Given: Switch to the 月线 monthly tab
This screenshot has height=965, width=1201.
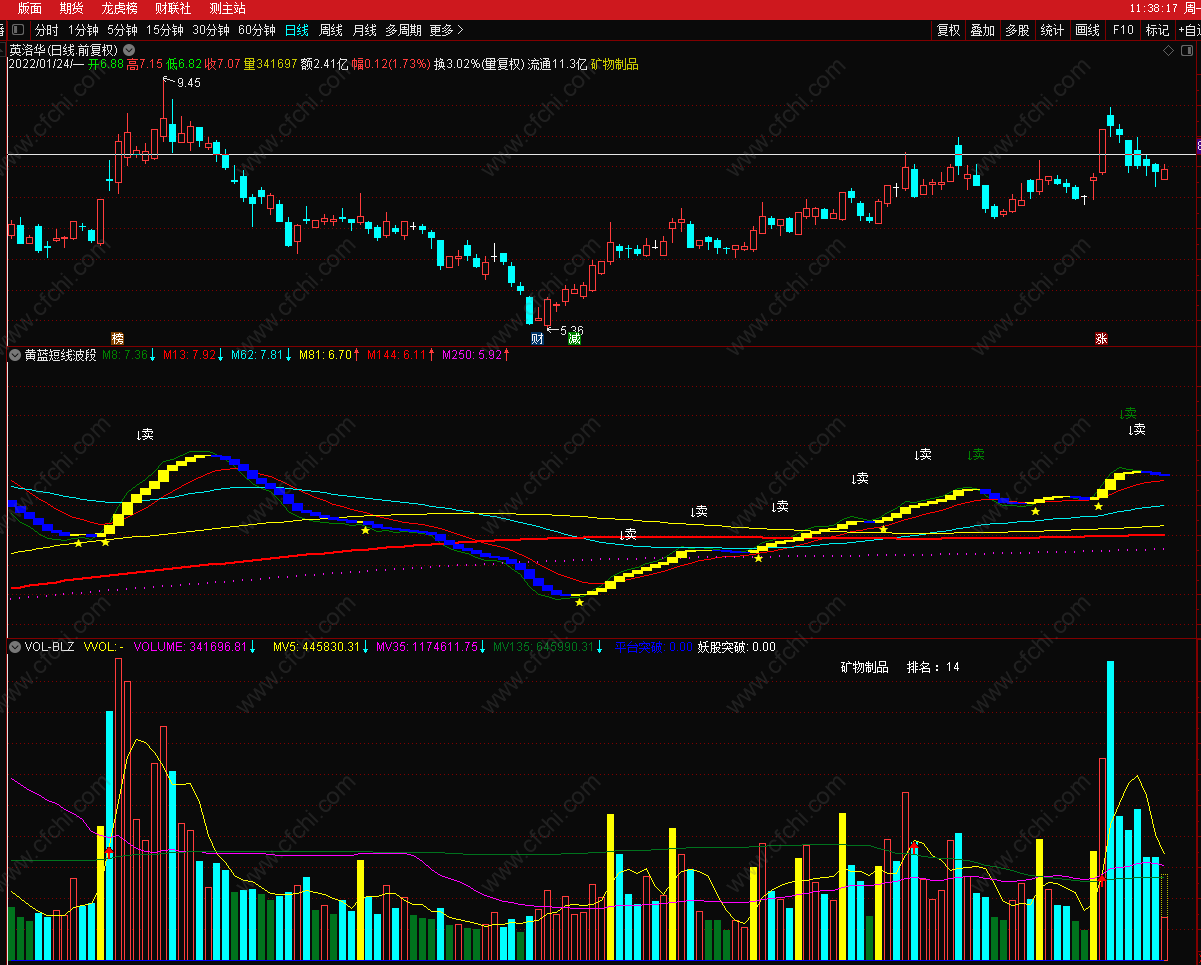Looking at the screenshot, I should point(365,30).
